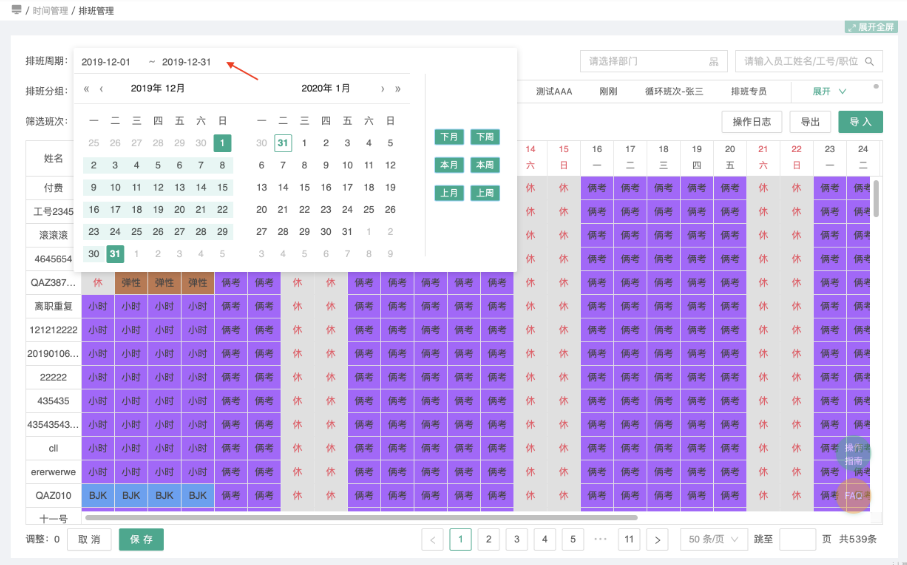This screenshot has width=907, height=565.
Task: Click the 保存 save button
Action: click(x=141, y=540)
